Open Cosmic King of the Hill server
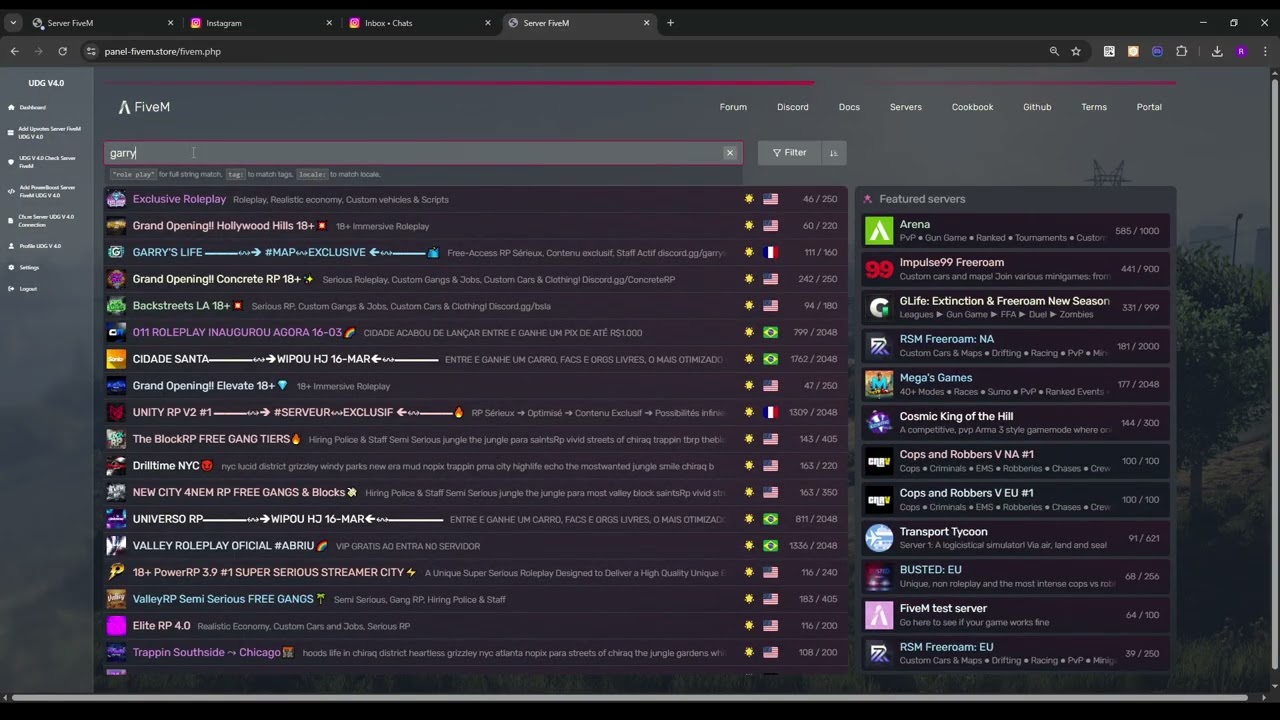Screen dimensions: 1280x720 click(x=1015, y=423)
